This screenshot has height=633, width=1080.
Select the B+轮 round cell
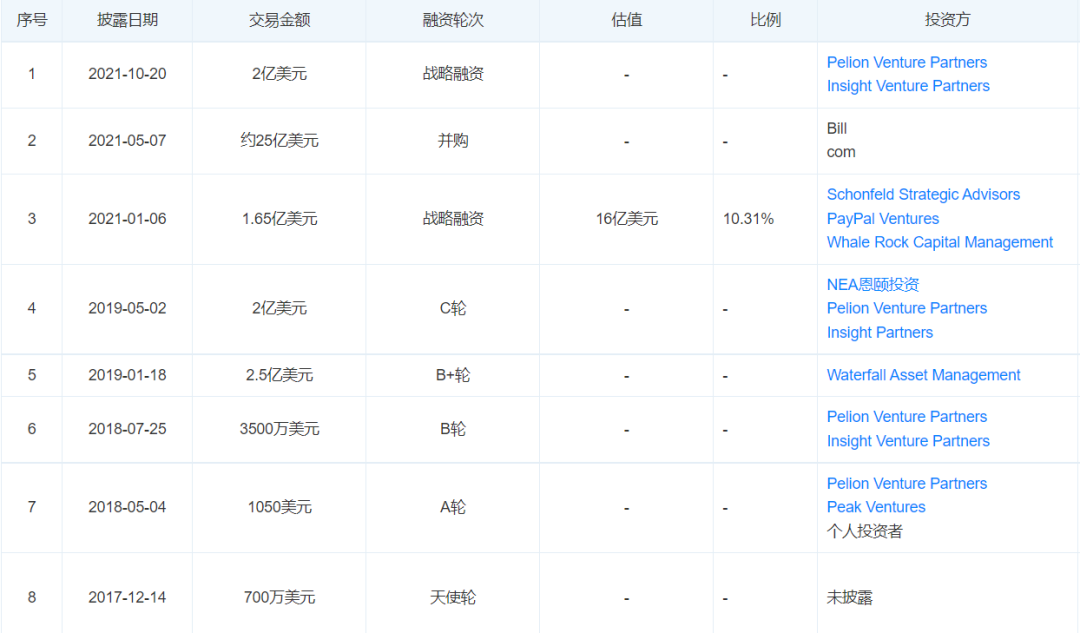(453, 375)
